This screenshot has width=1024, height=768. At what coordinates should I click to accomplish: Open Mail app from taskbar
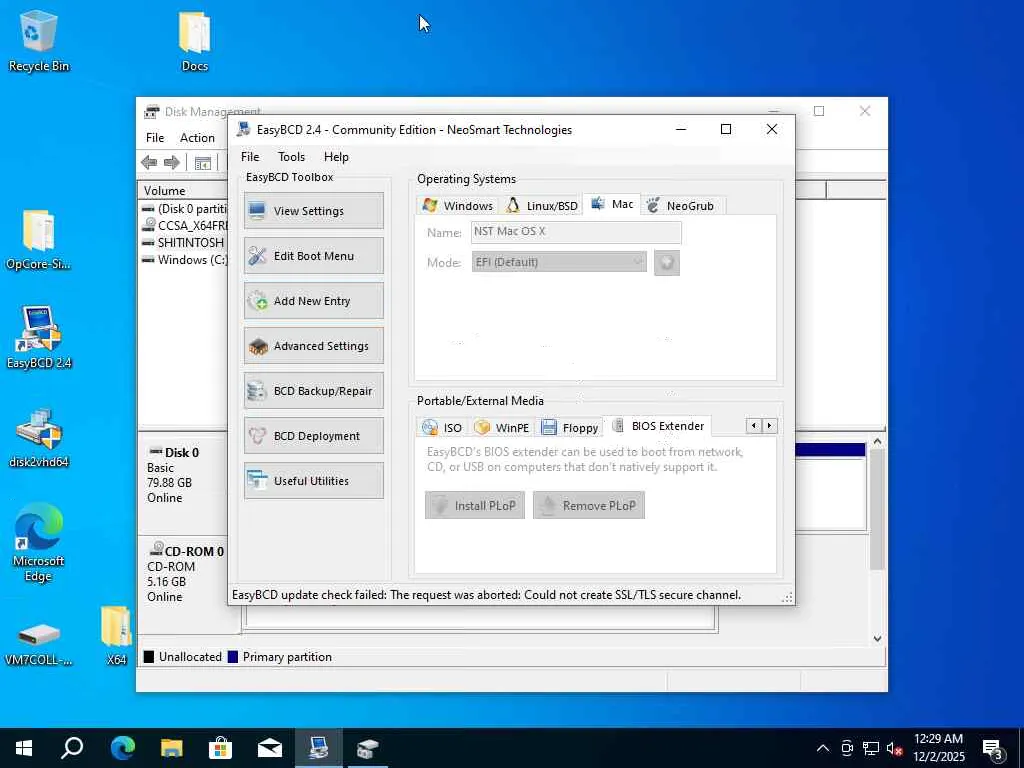(269, 748)
